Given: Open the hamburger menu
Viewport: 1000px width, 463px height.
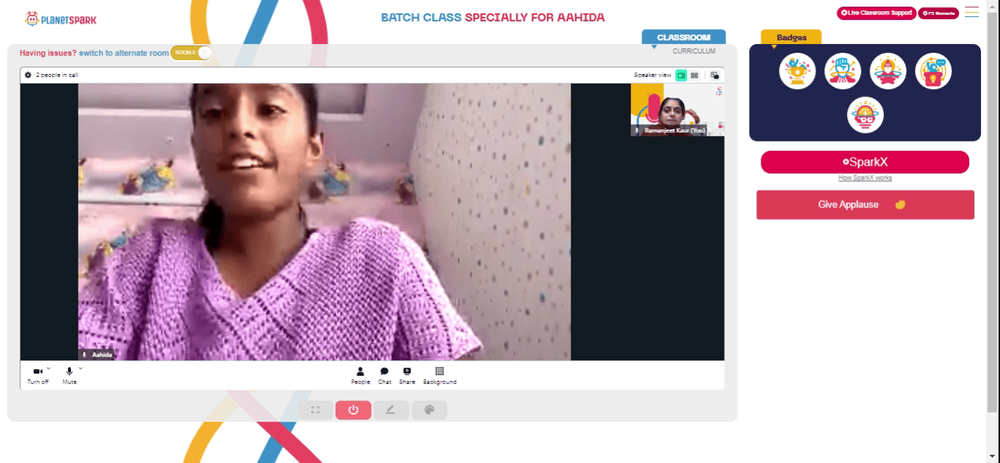Looking at the screenshot, I should click(971, 12).
